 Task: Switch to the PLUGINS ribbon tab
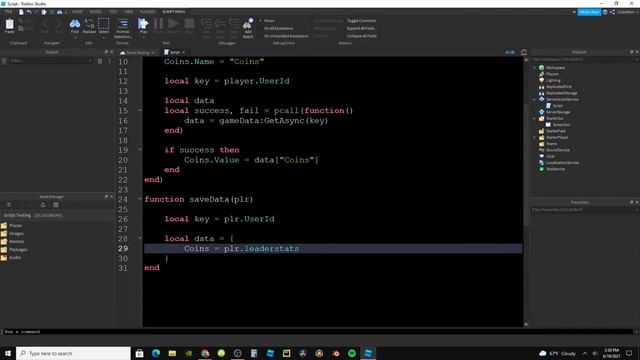coord(147,12)
